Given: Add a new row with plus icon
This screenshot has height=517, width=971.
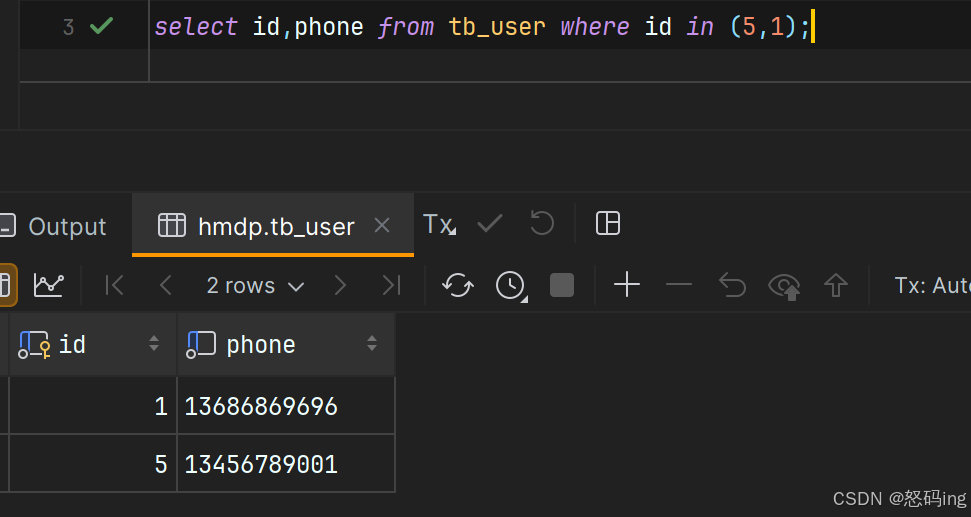Looking at the screenshot, I should tap(627, 286).
